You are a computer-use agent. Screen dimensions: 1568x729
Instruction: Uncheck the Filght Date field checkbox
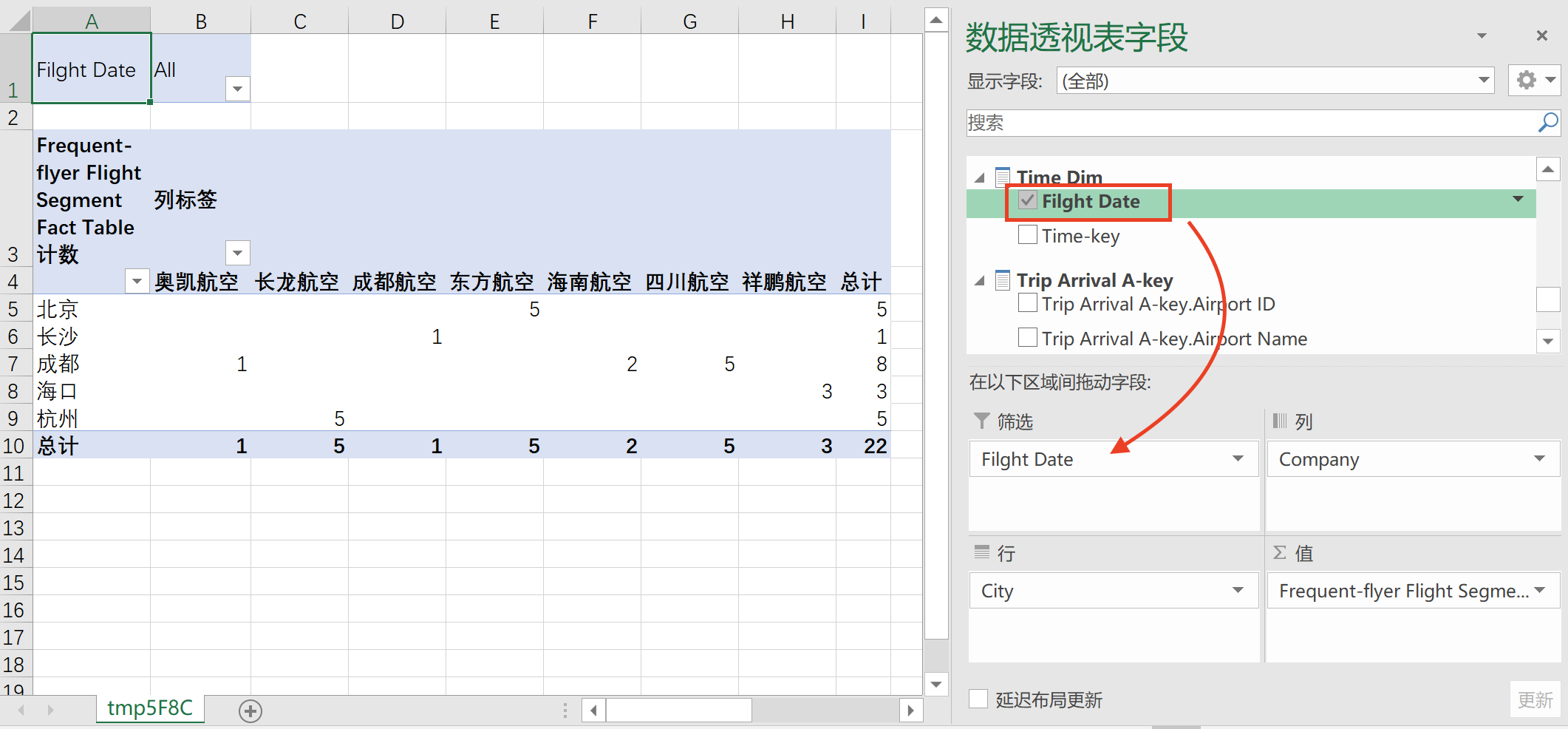point(1026,200)
